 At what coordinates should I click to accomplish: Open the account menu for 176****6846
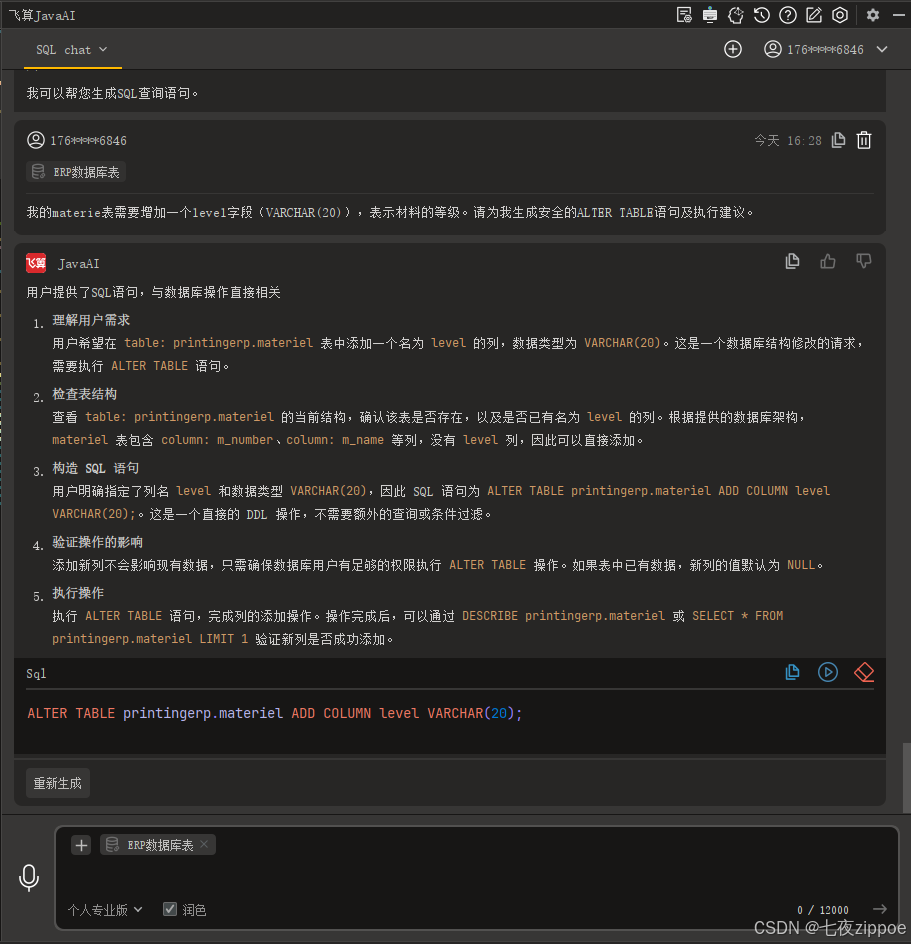pyautogui.click(x=826, y=49)
